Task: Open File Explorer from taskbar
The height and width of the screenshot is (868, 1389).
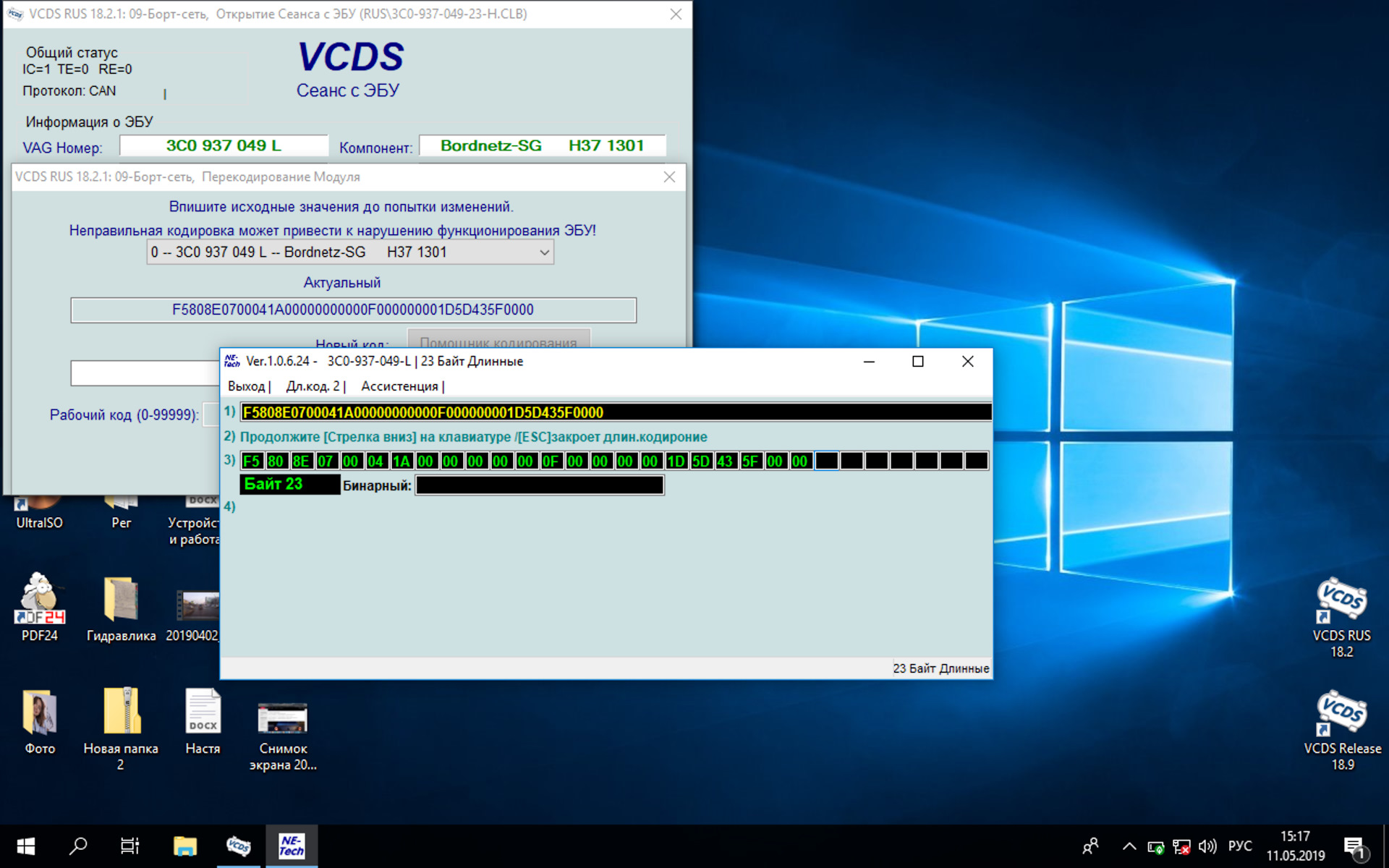Action: (x=185, y=846)
